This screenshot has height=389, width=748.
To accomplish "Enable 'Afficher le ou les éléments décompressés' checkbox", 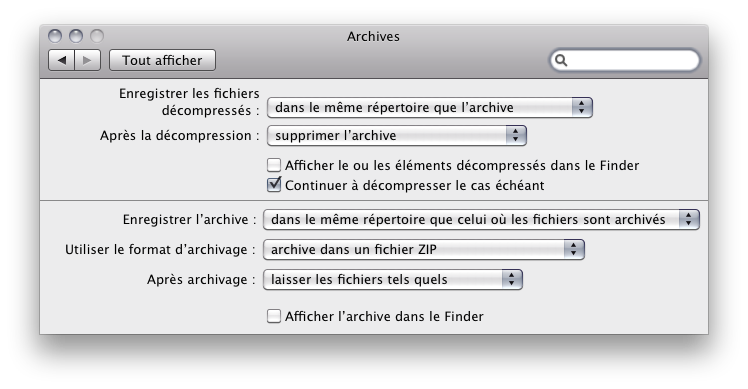I will pos(274,166).
